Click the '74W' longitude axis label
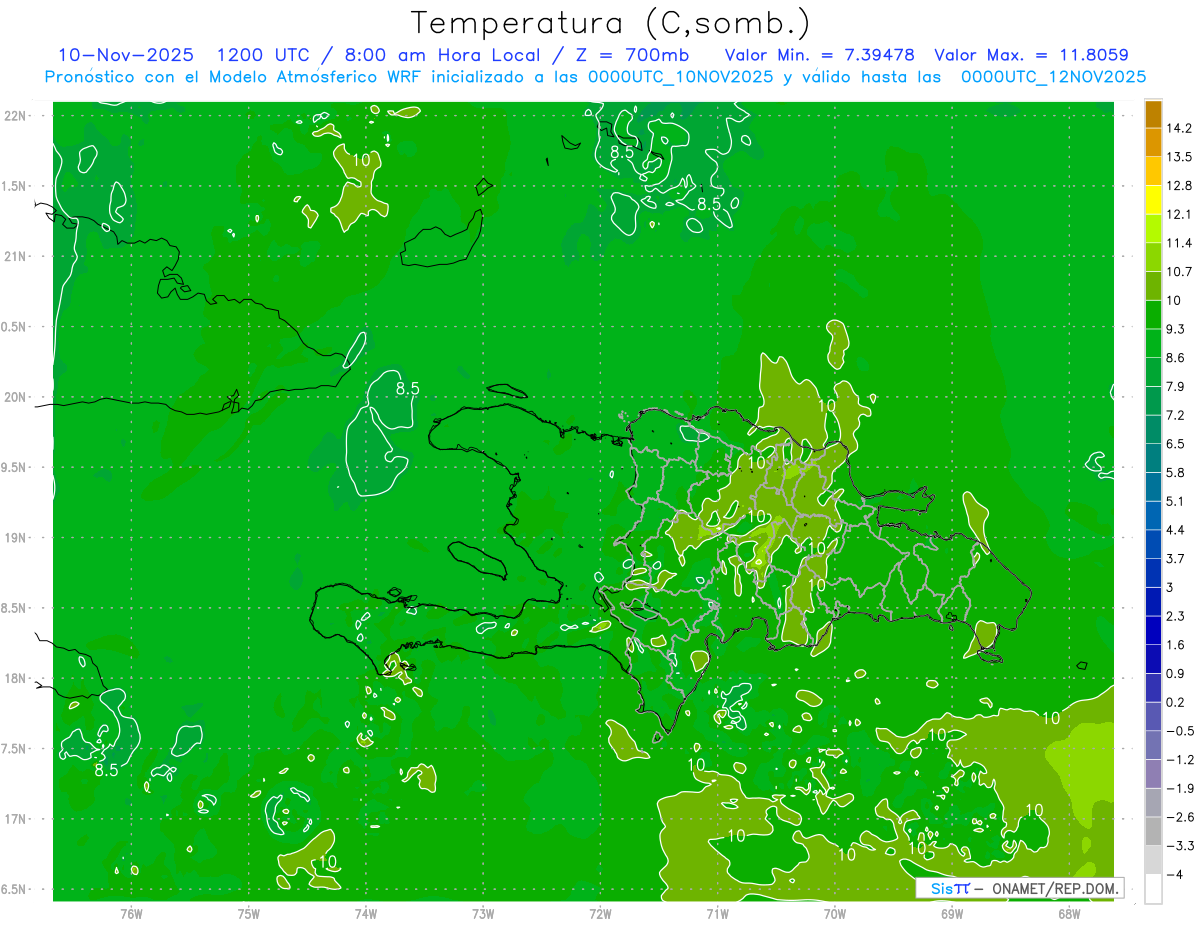Screen dimensions: 1200x927 [366, 913]
